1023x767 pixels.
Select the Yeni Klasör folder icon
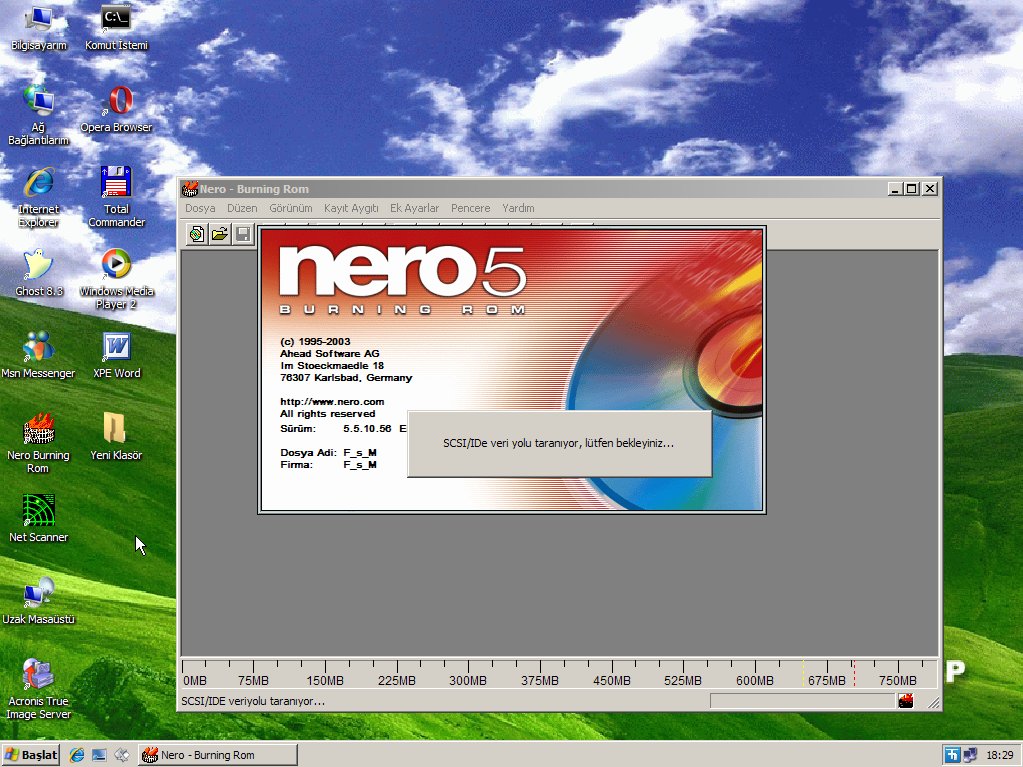116,438
